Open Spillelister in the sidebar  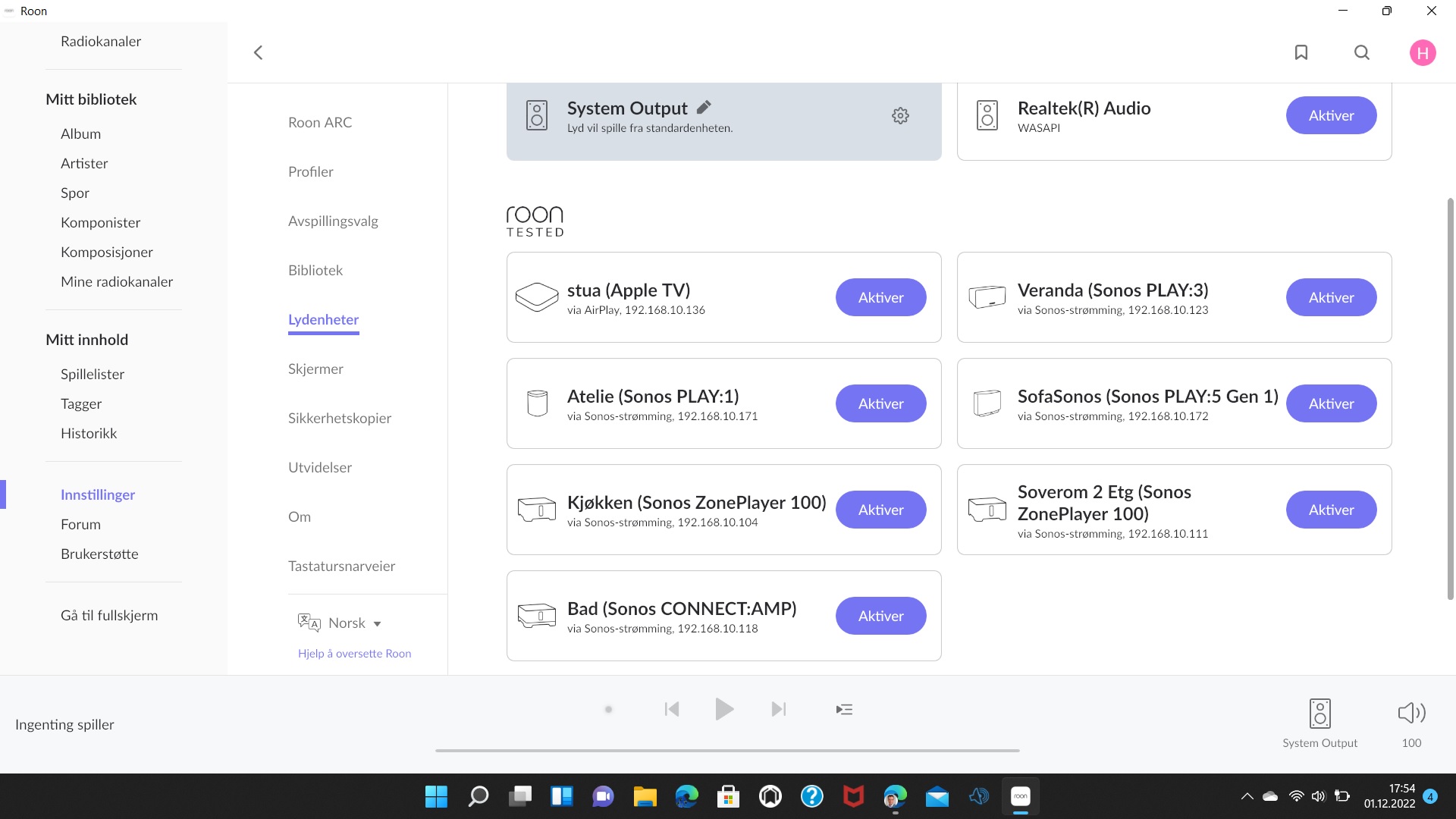(x=93, y=374)
